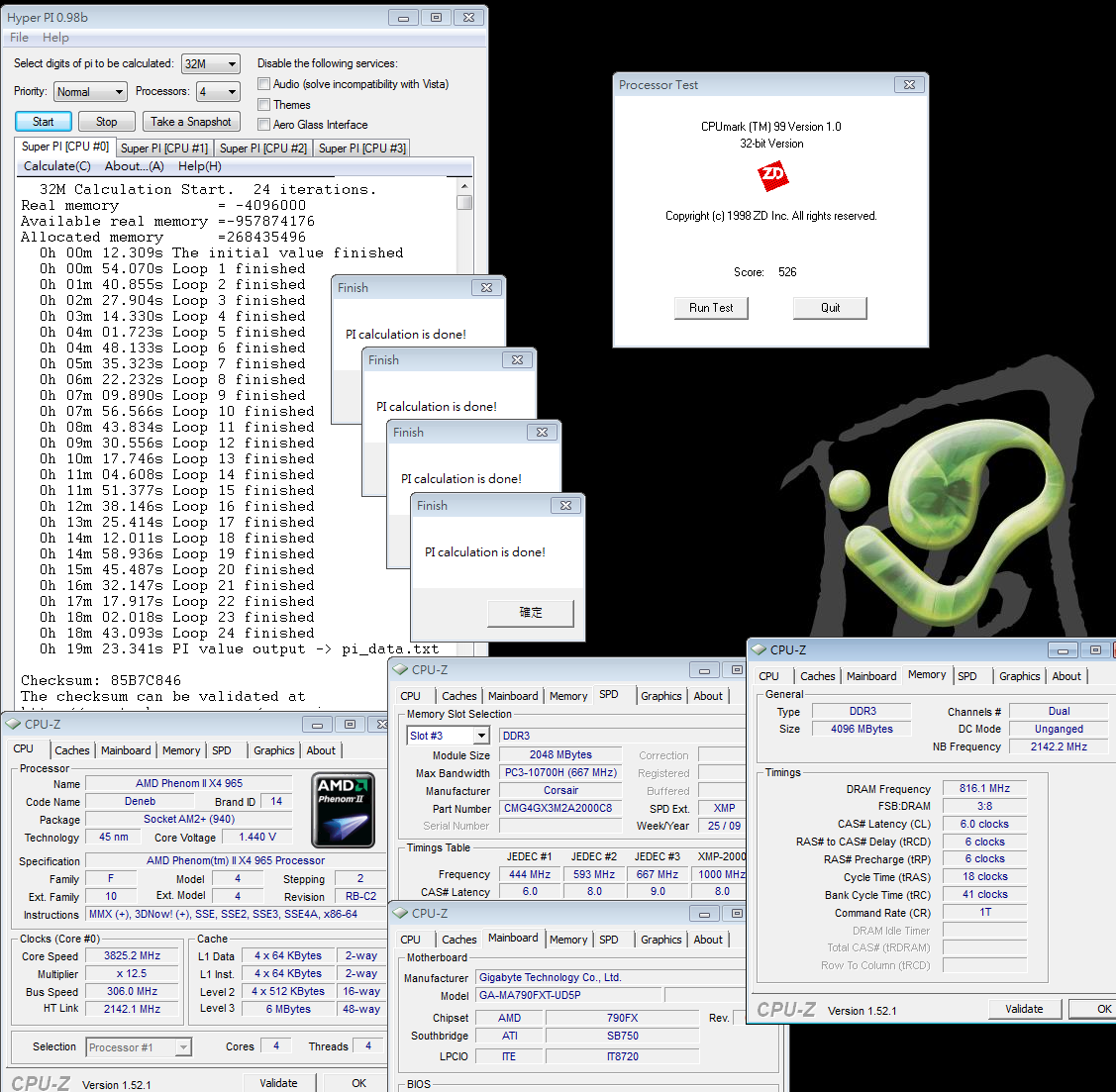This screenshot has width=1116, height=1092.
Task: Open the File menu in Hyper PI
Action: (x=19, y=38)
